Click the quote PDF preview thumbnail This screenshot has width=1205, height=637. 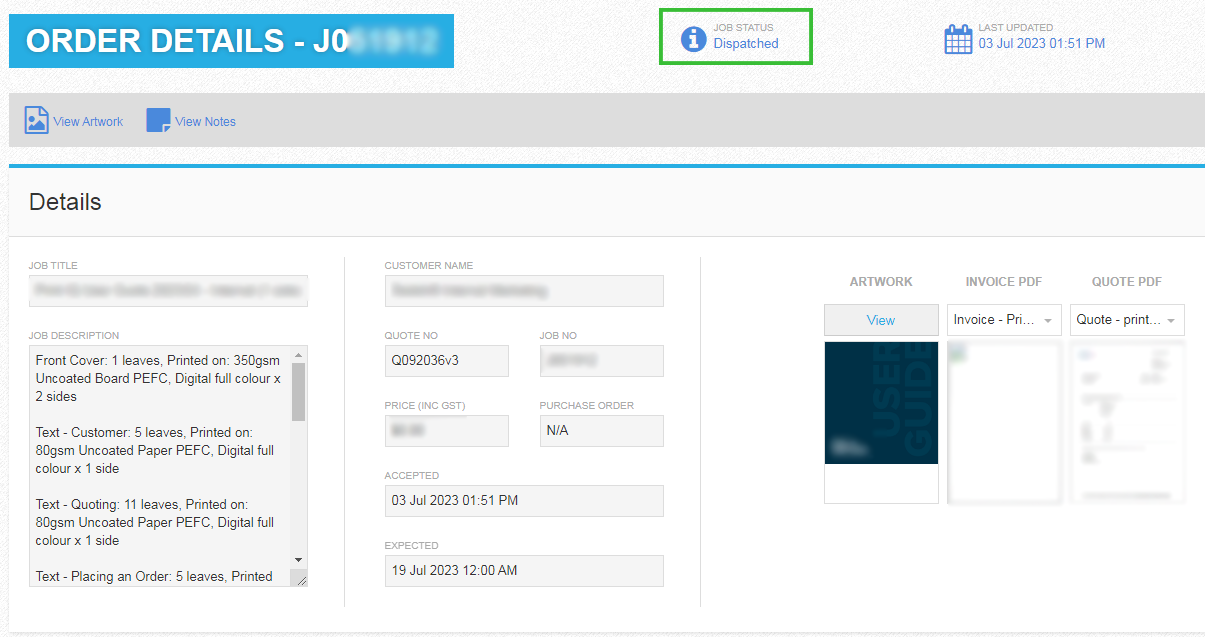click(1127, 420)
